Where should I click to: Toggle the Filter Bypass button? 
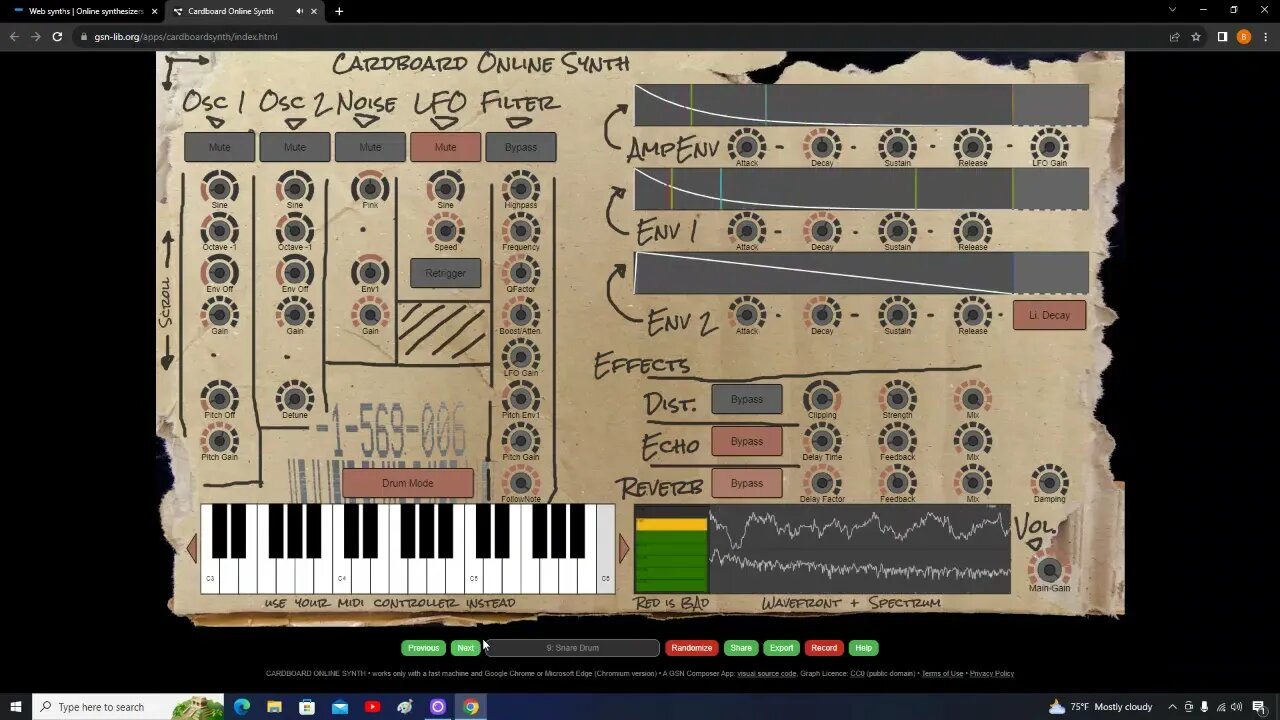click(521, 147)
